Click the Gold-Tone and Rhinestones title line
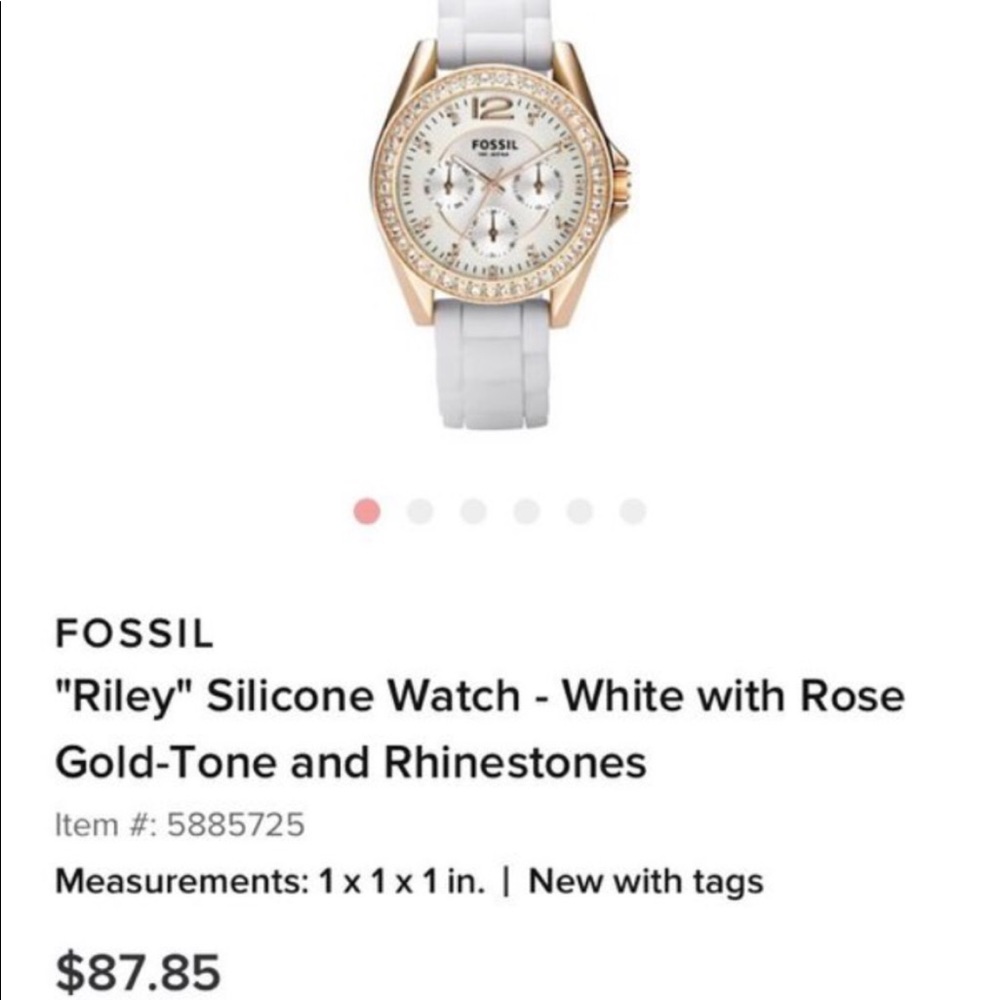Image resolution: width=1000 pixels, height=1000 pixels. point(350,760)
